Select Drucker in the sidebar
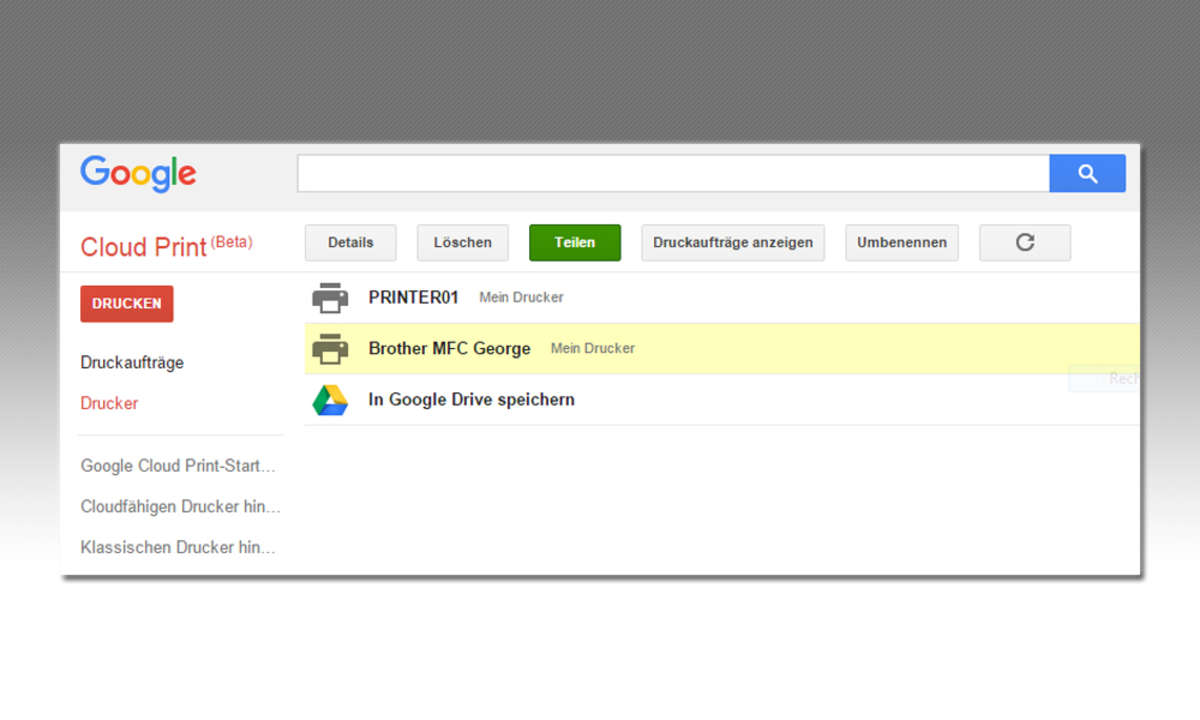The width and height of the screenshot is (1200, 720). coord(109,404)
